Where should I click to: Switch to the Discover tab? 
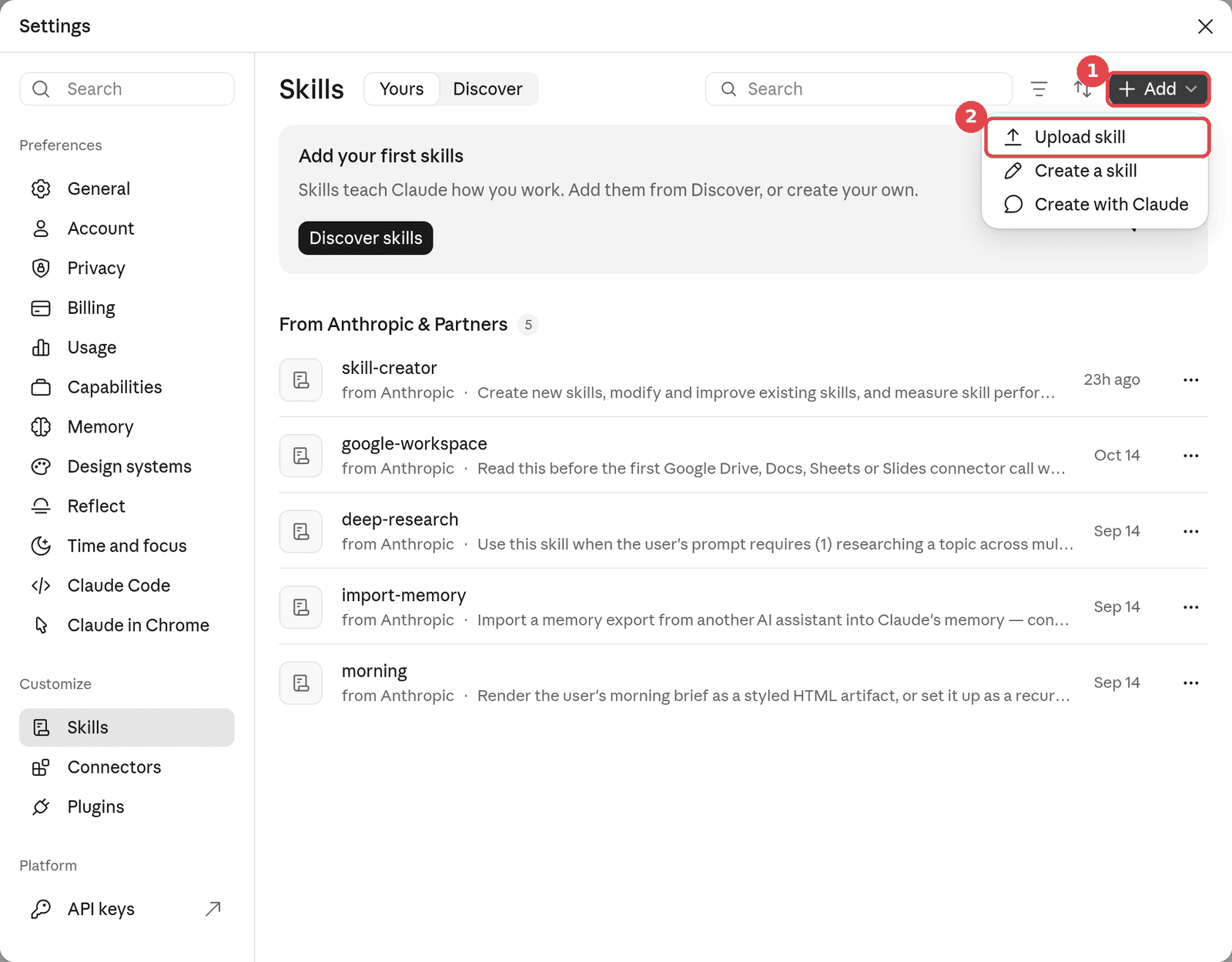[487, 89]
